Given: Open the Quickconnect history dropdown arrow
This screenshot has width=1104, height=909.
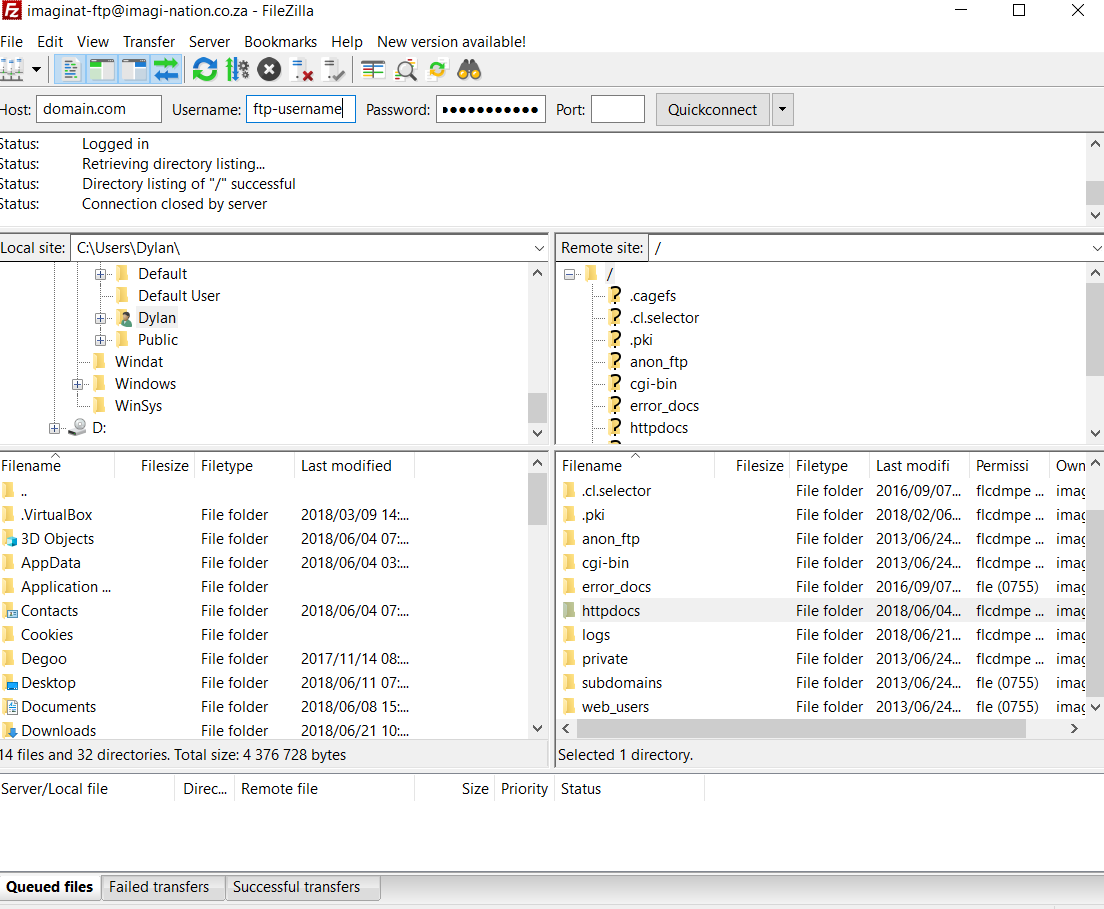Looking at the screenshot, I should tap(782, 110).
